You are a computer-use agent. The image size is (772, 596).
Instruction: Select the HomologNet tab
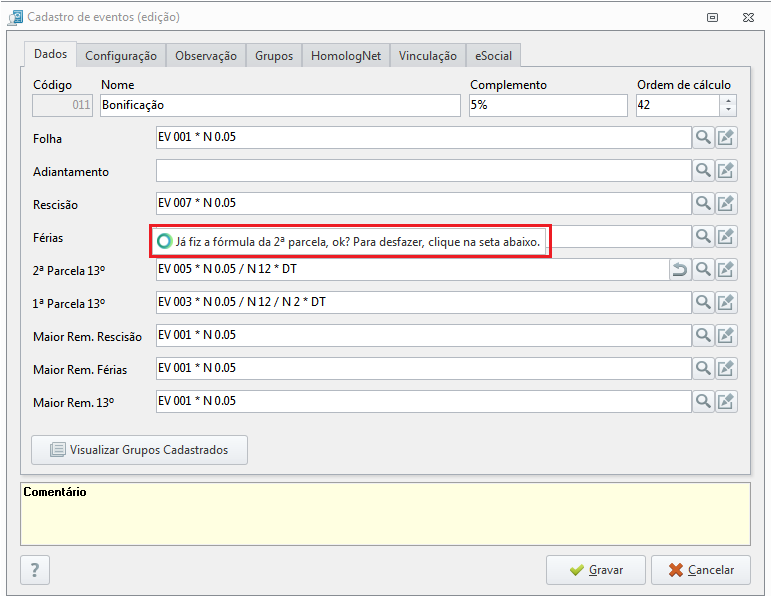click(346, 56)
